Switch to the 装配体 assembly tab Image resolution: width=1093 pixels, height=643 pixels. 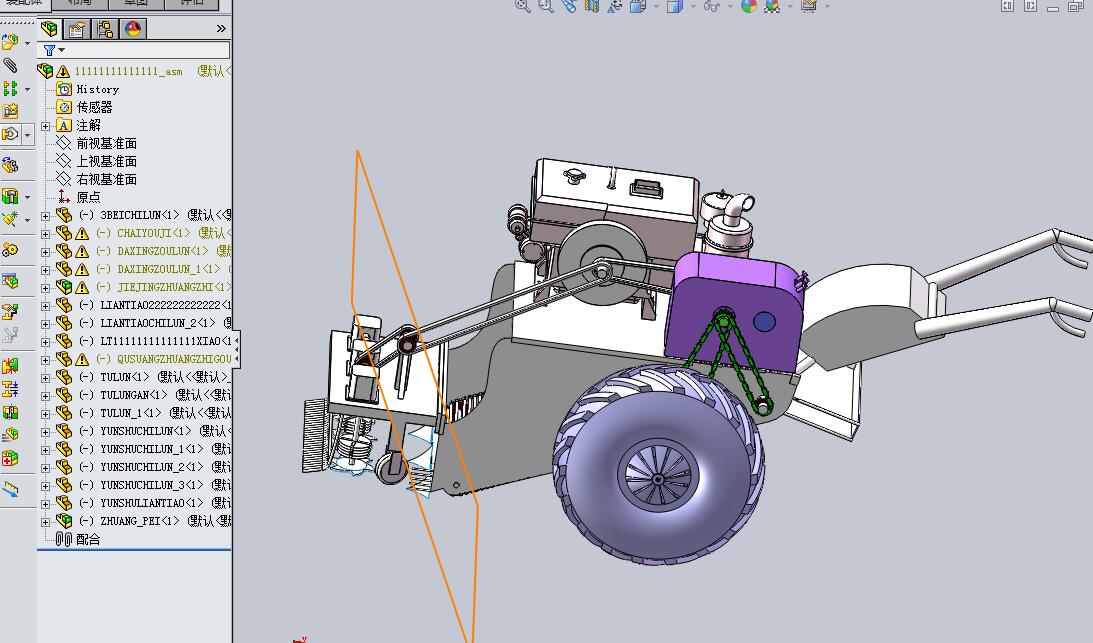click(24, 3)
